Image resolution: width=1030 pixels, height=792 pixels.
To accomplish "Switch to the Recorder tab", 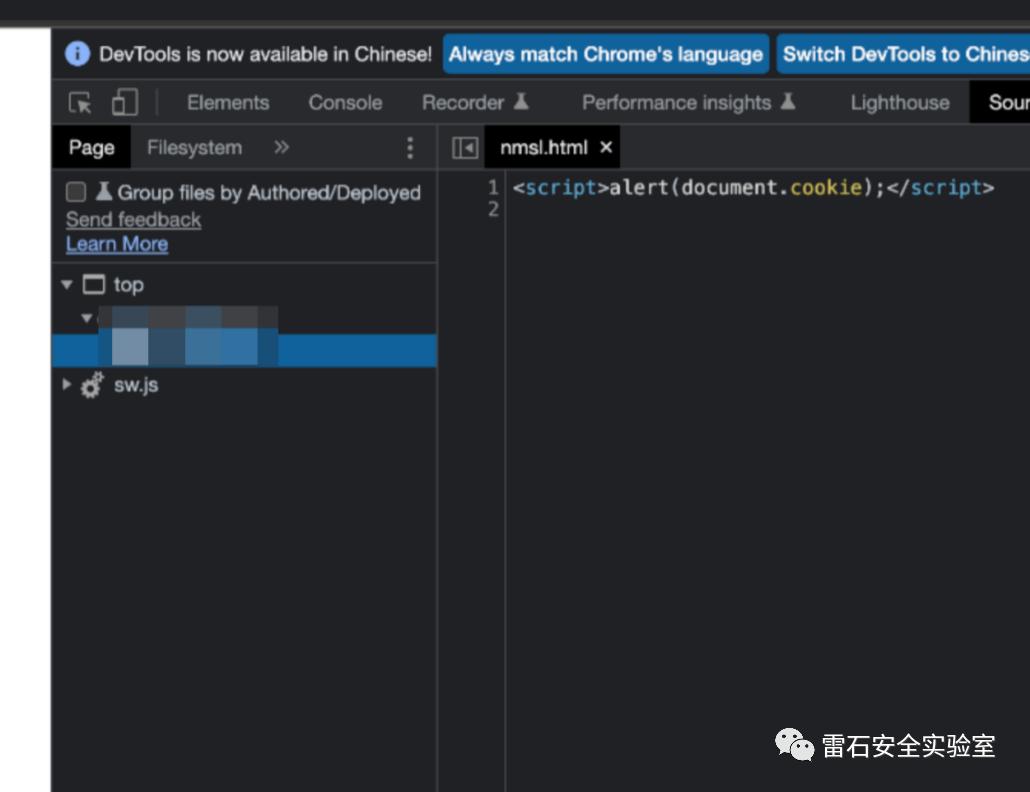I will pos(462,102).
